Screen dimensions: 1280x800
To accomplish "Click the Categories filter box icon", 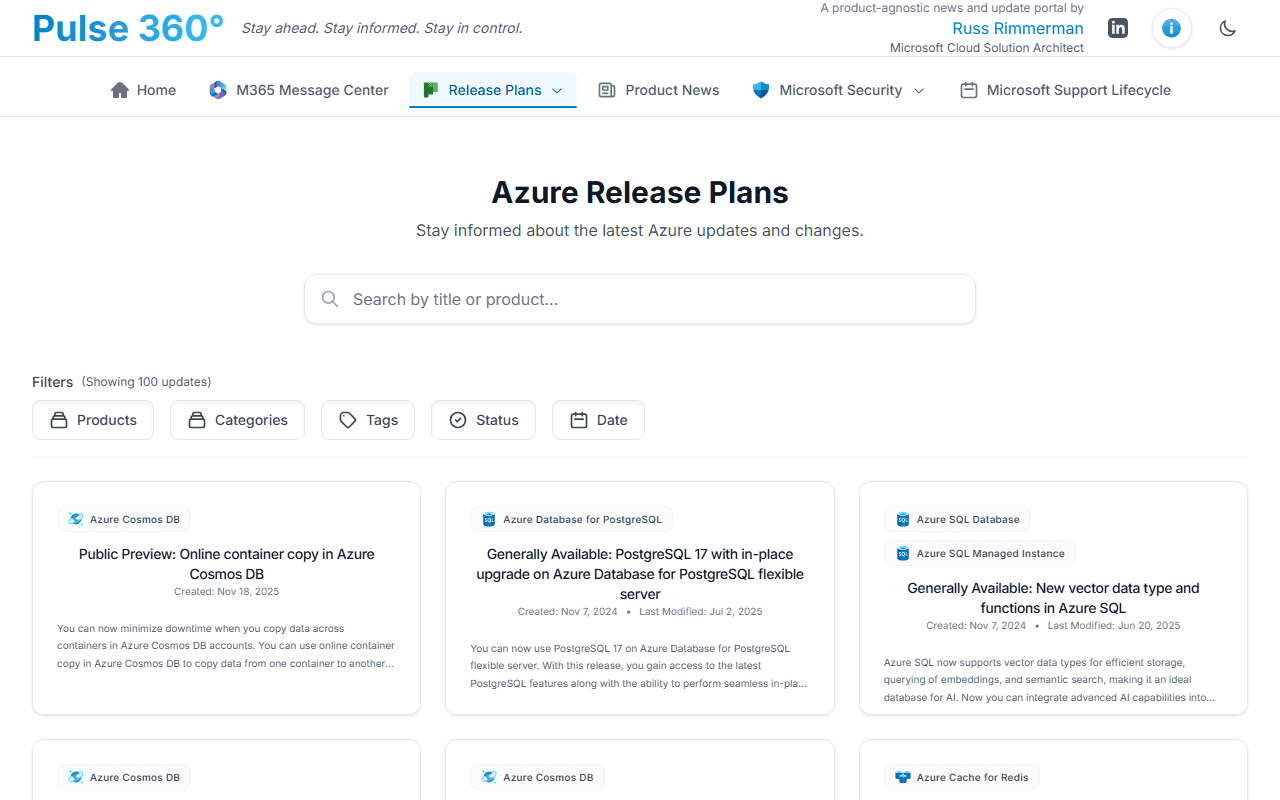I will click(197, 420).
